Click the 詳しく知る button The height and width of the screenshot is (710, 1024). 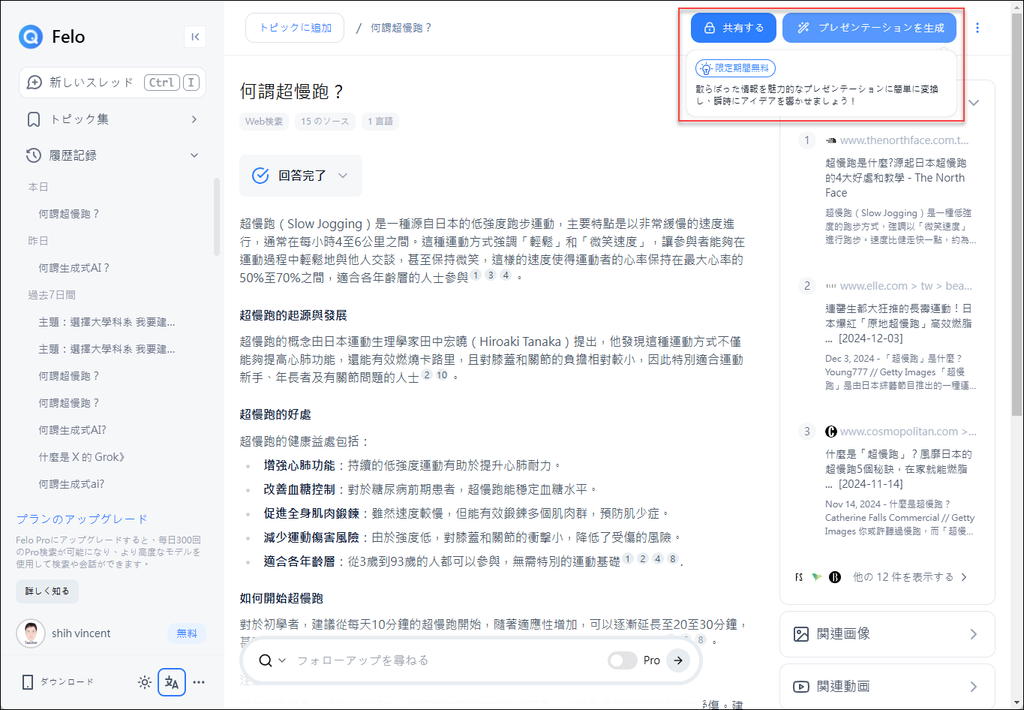[47, 591]
